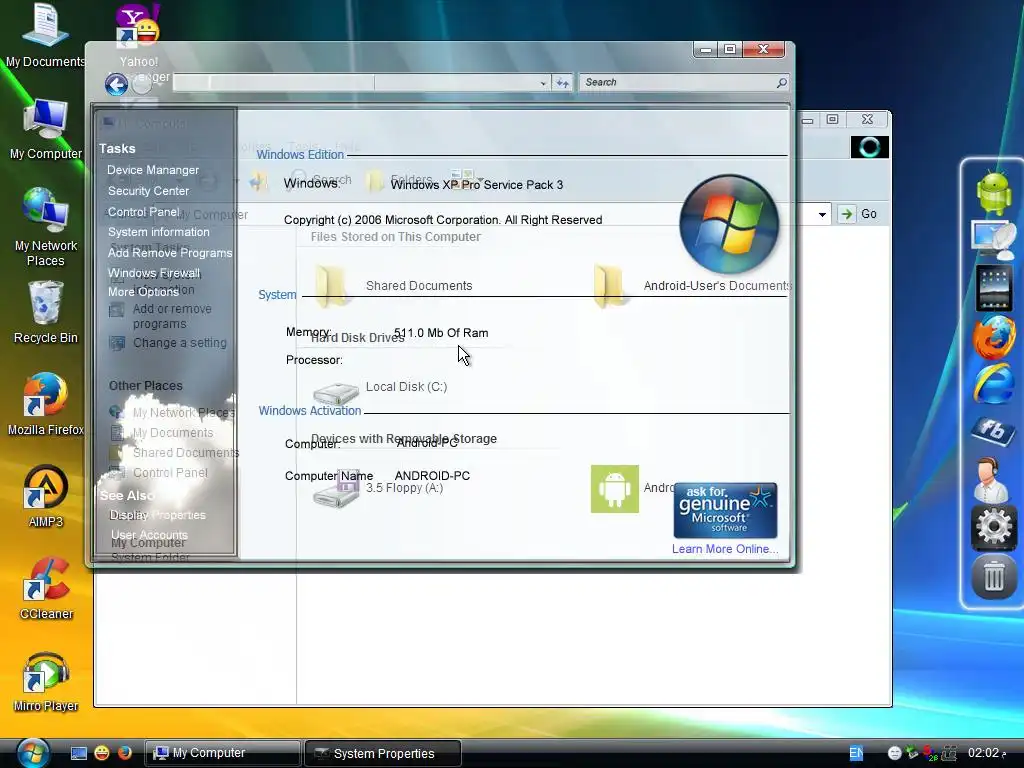Viewport: 1024px width, 768px height.
Task: Click the Android robot icon in the dock
Action: point(993,191)
